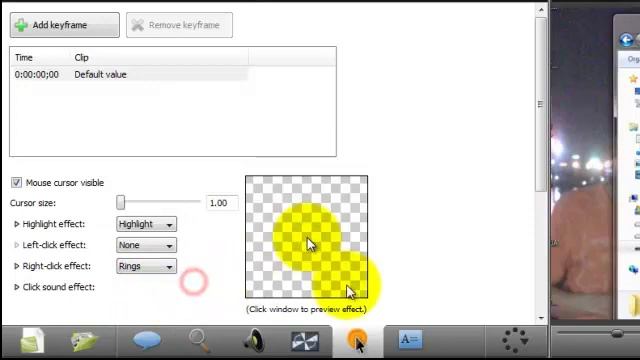Viewport: 640px width, 360px height.
Task: Click the Add keyframe button
Action: (x=65, y=25)
